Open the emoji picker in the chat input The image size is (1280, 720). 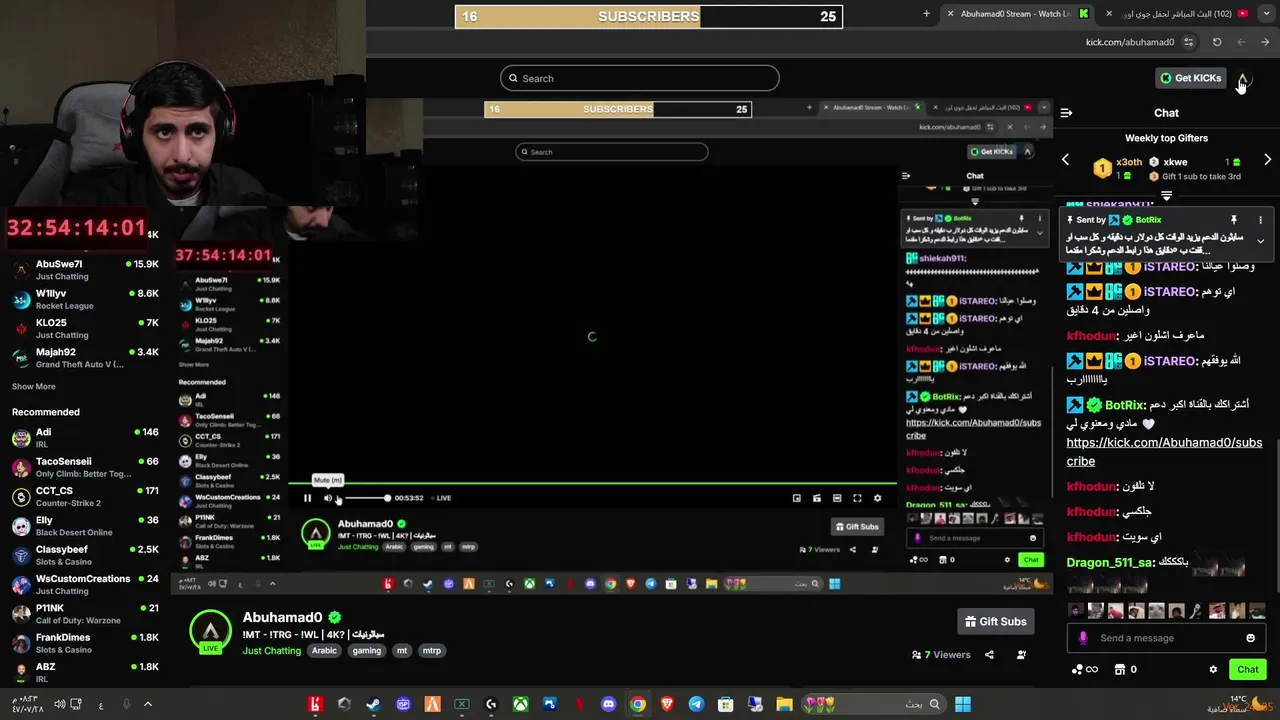[1250, 638]
